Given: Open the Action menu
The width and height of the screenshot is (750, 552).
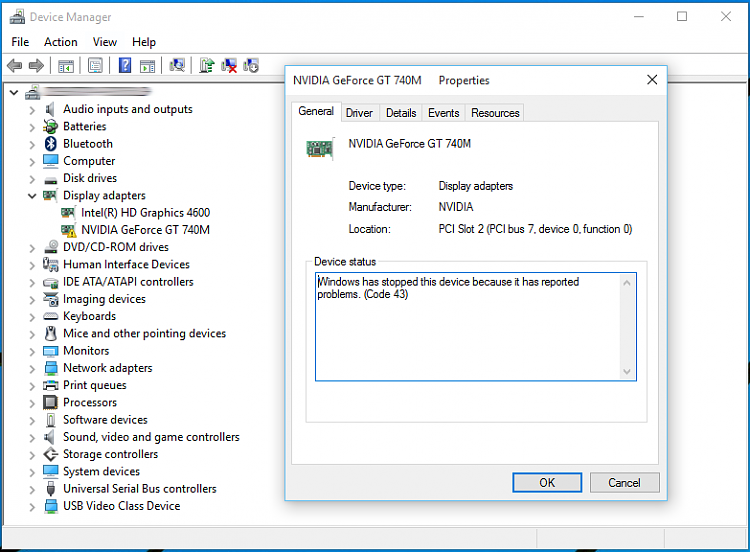Looking at the screenshot, I should point(61,42).
